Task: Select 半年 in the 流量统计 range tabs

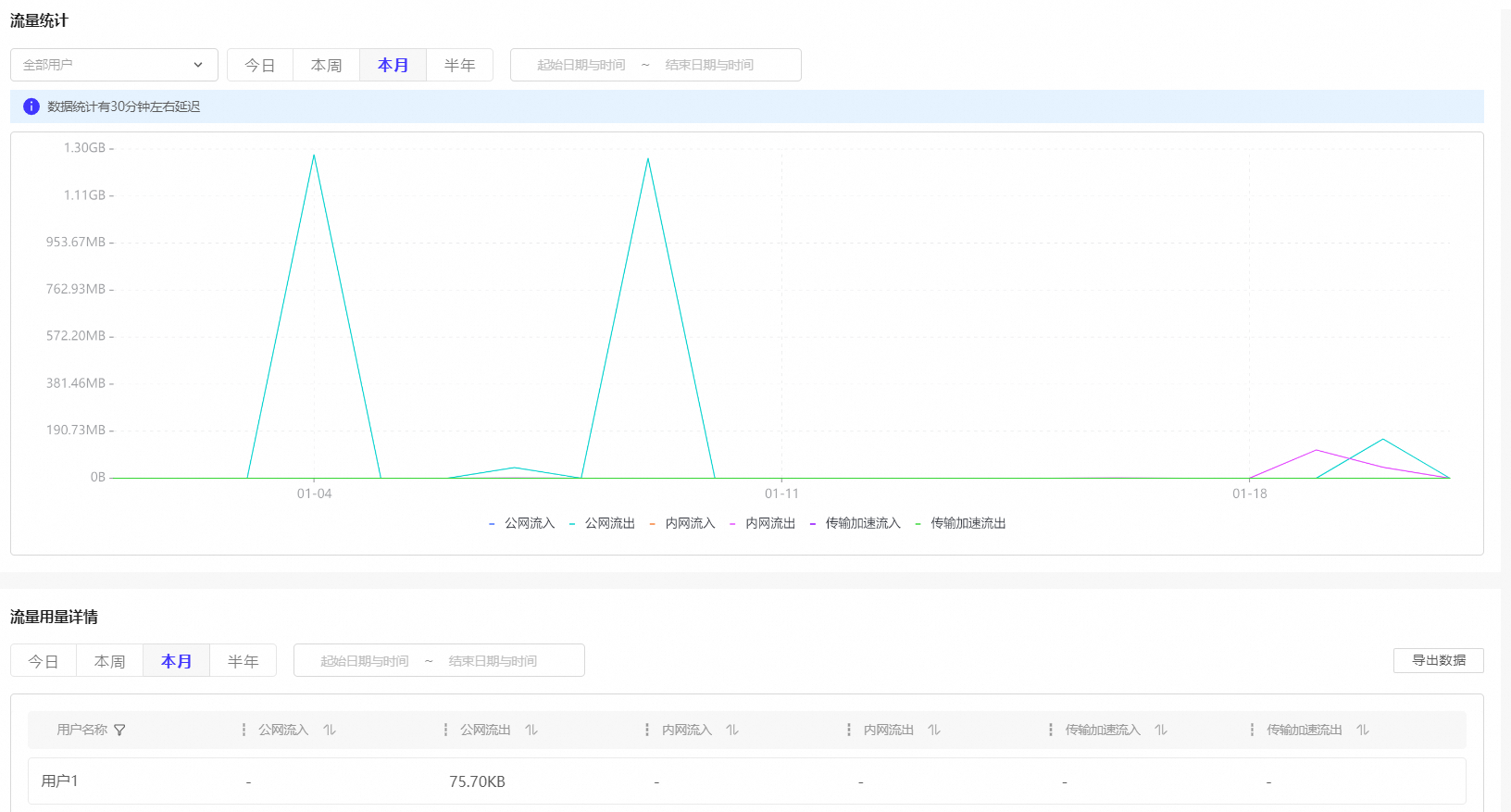Action: pos(460,65)
